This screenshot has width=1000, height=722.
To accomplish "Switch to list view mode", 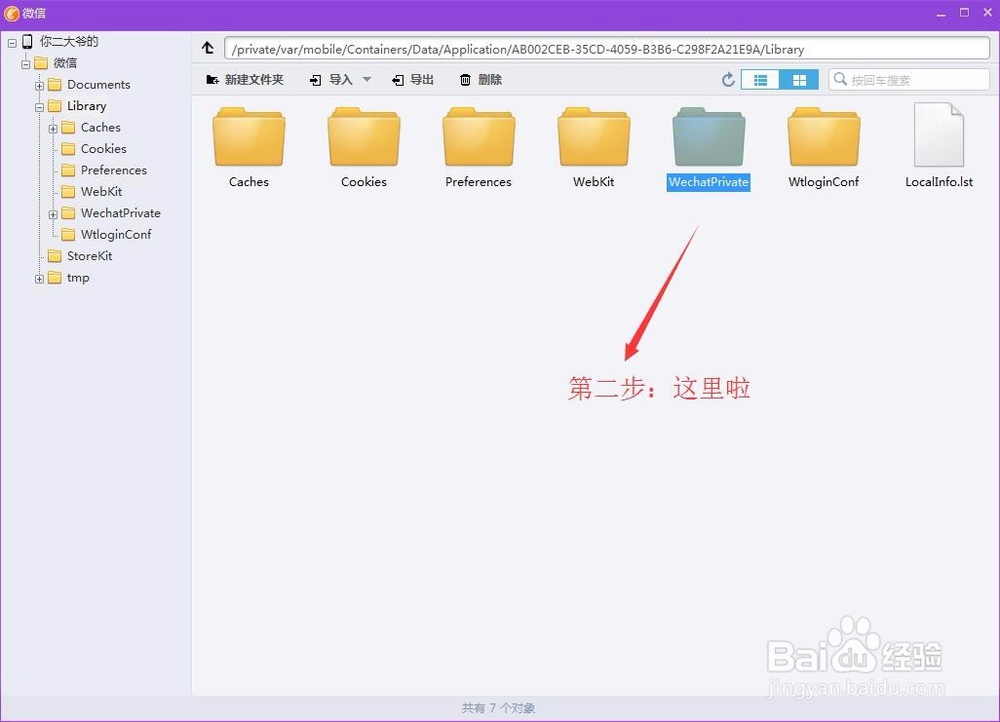I will pos(760,80).
